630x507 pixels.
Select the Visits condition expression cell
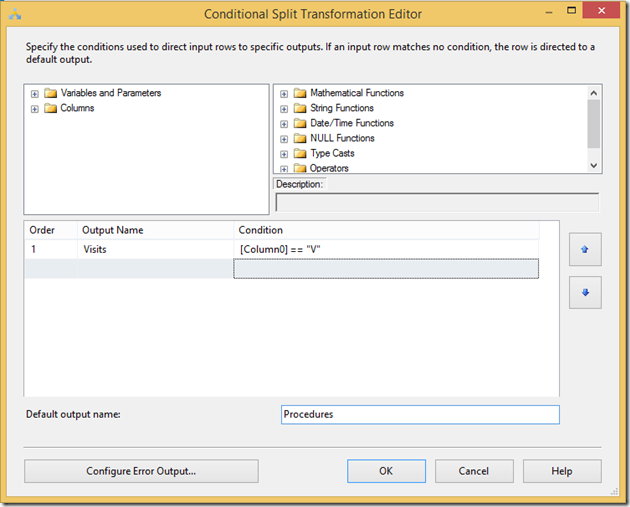coord(385,249)
